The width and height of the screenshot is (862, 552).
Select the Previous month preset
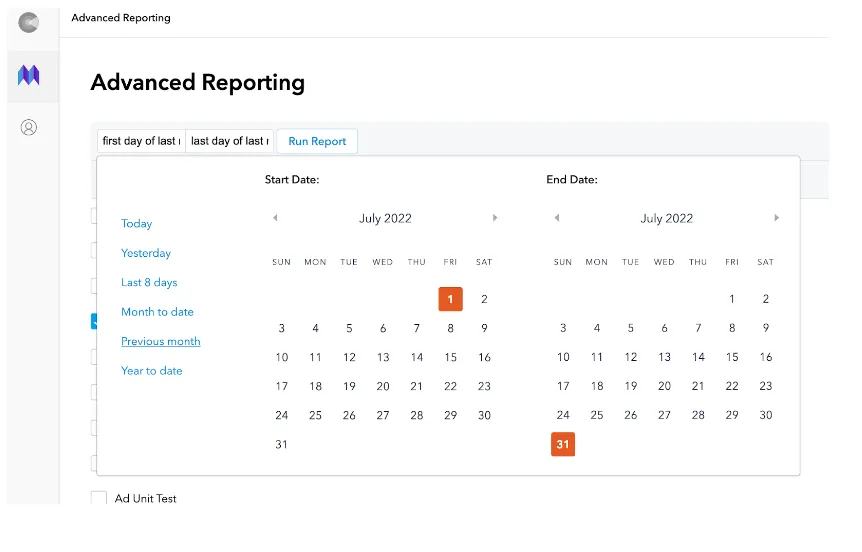point(161,341)
